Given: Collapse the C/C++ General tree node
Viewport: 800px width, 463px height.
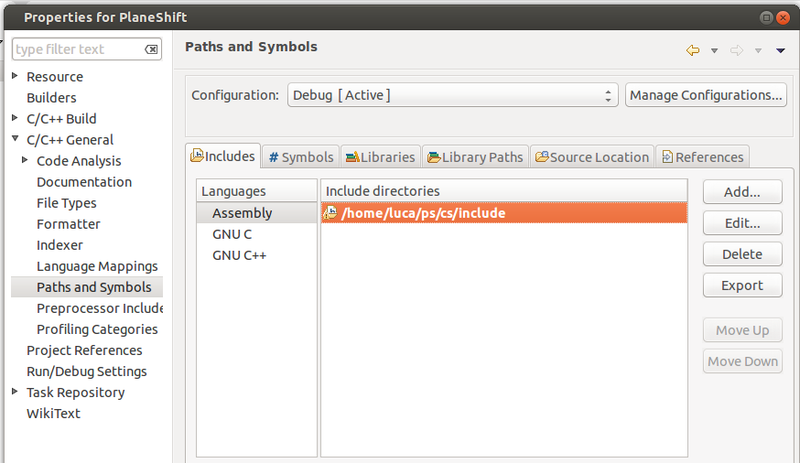Looking at the screenshot, I should [15, 140].
